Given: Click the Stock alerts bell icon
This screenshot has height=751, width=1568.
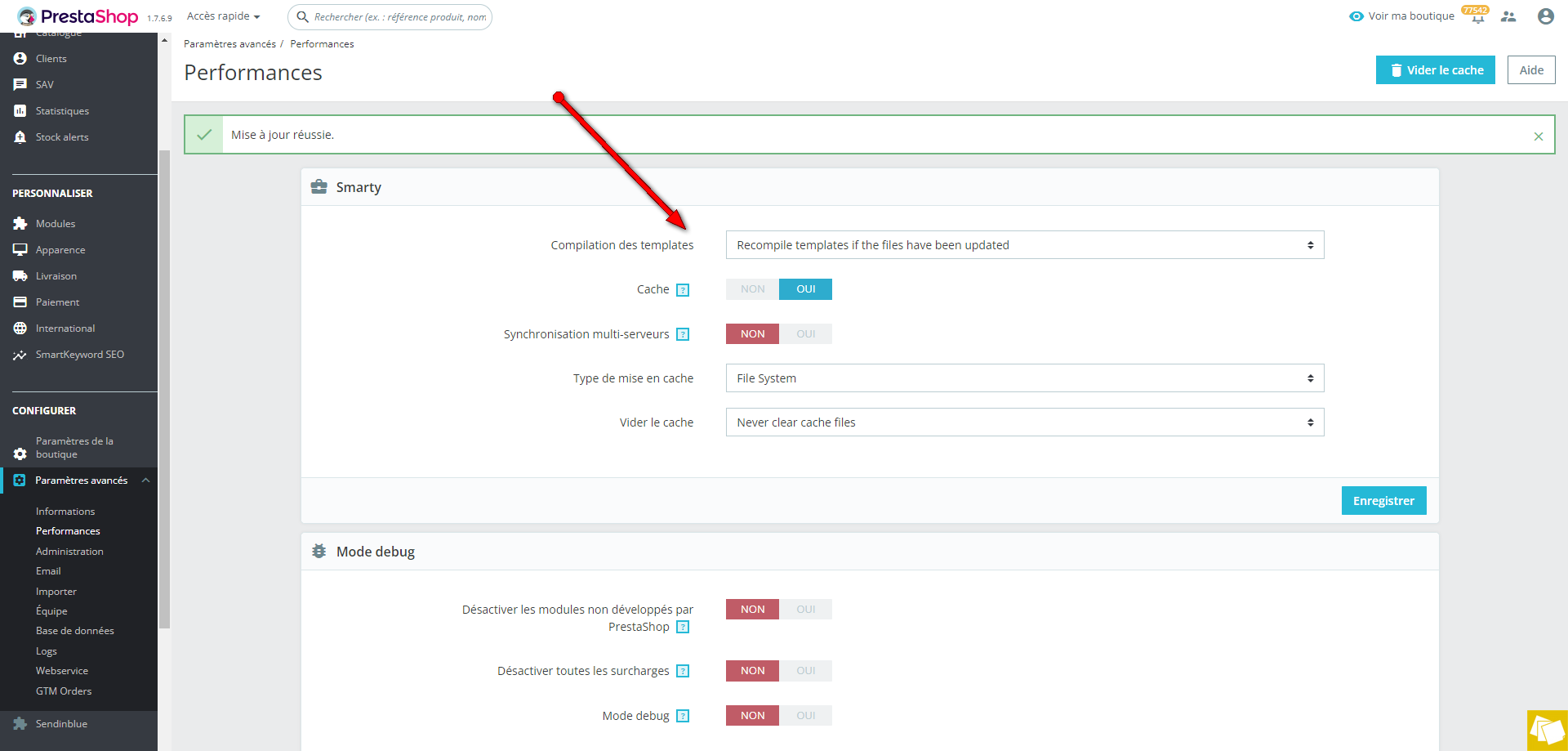Looking at the screenshot, I should (x=20, y=137).
